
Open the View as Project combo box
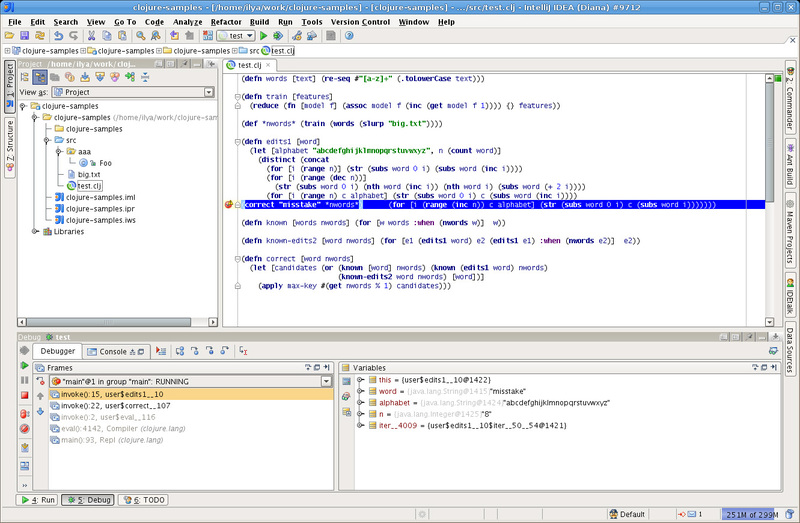tap(133, 92)
